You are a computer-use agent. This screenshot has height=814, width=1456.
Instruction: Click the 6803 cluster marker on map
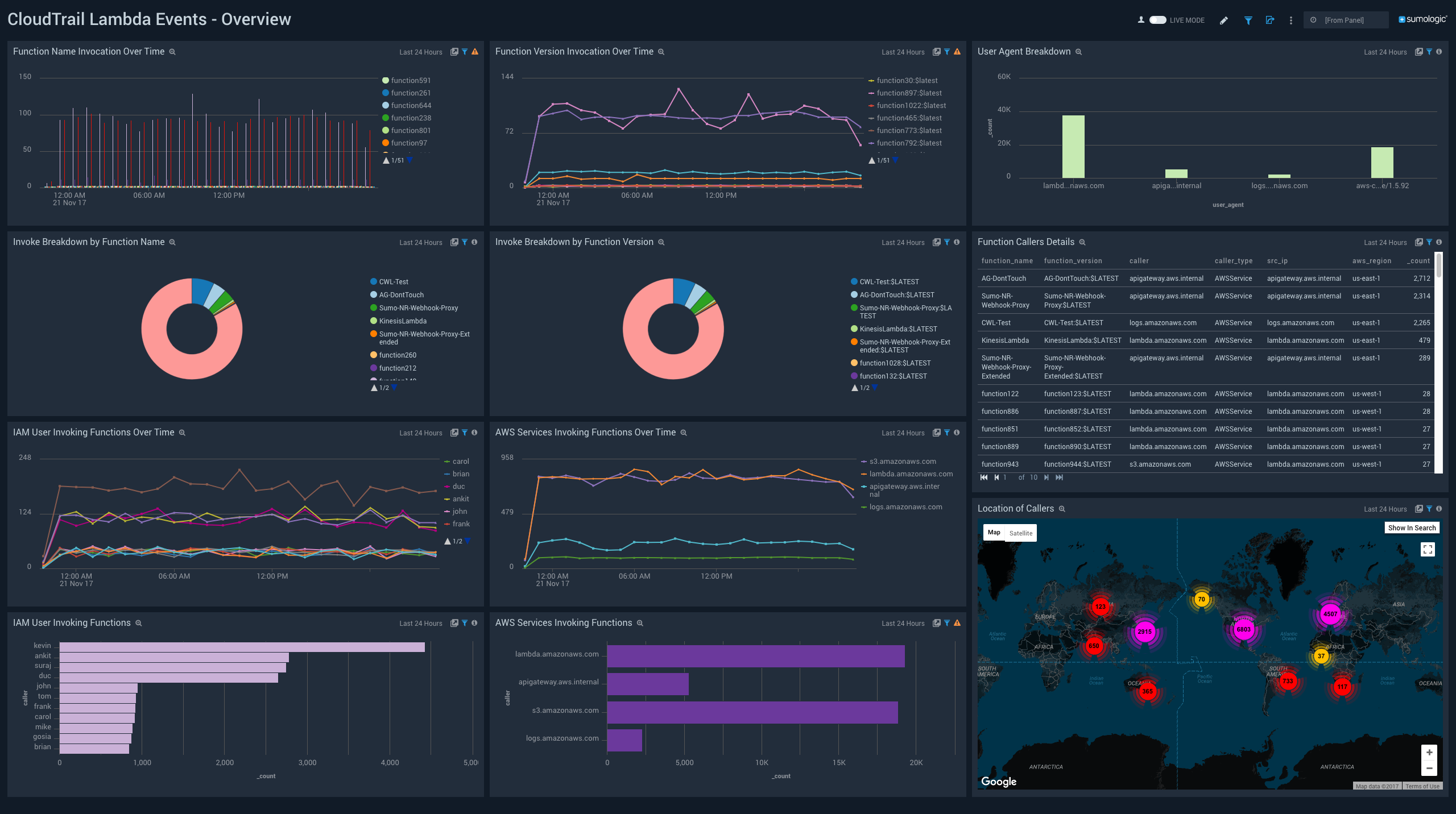[x=1244, y=629]
